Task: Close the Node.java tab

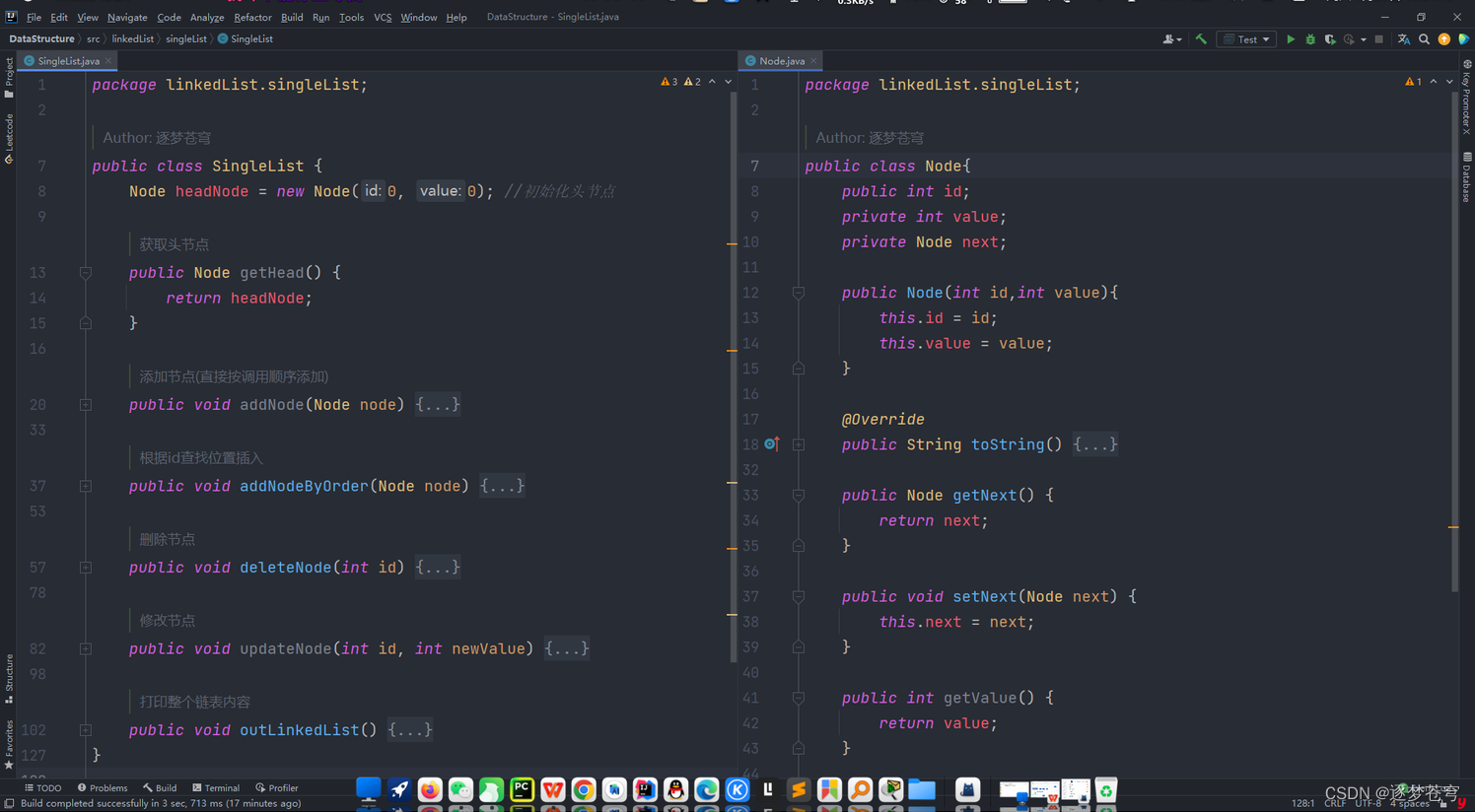Action: [x=813, y=61]
